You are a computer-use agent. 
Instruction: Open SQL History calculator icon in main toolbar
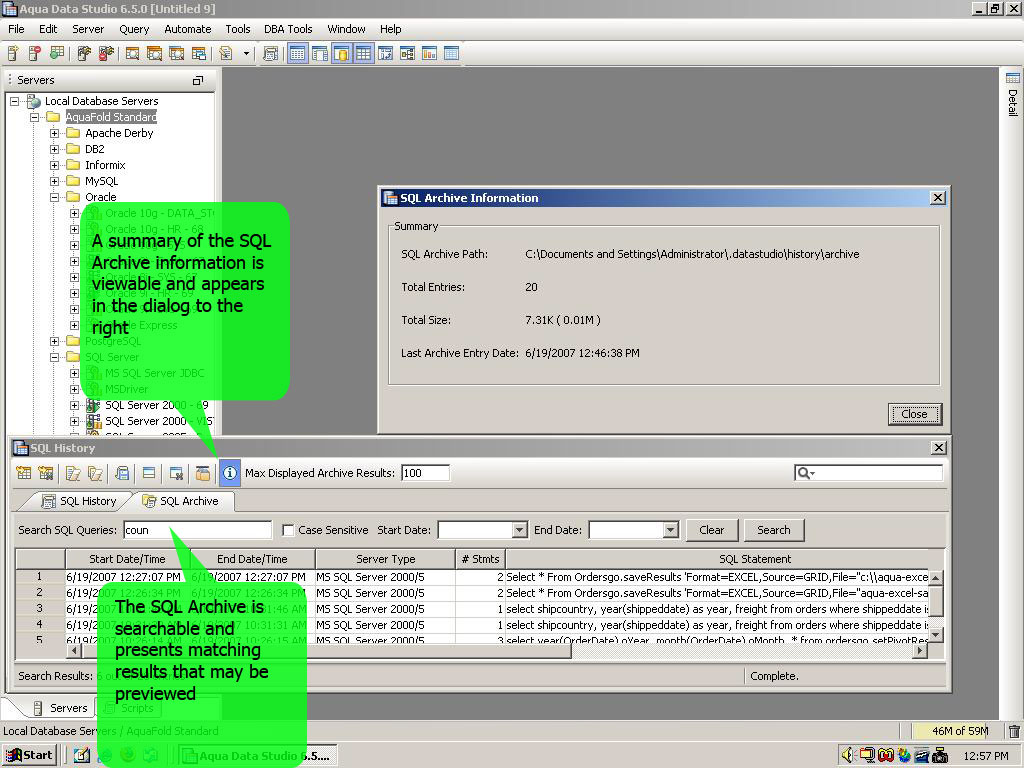click(270, 54)
